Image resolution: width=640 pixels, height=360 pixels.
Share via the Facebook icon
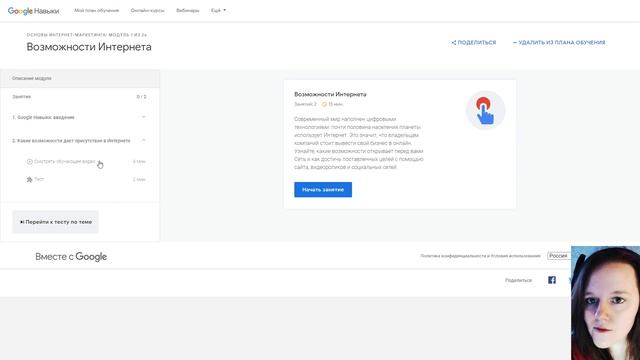click(x=552, y=280)
